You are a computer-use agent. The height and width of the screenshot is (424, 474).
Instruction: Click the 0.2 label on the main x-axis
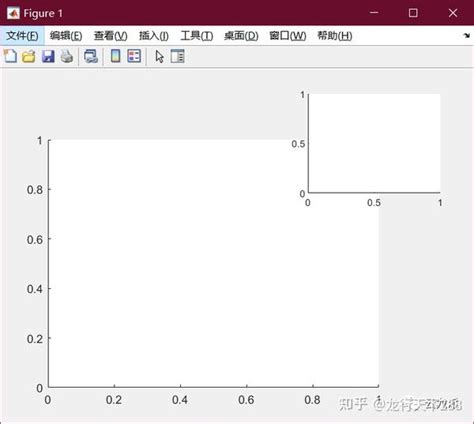(114, 400)
